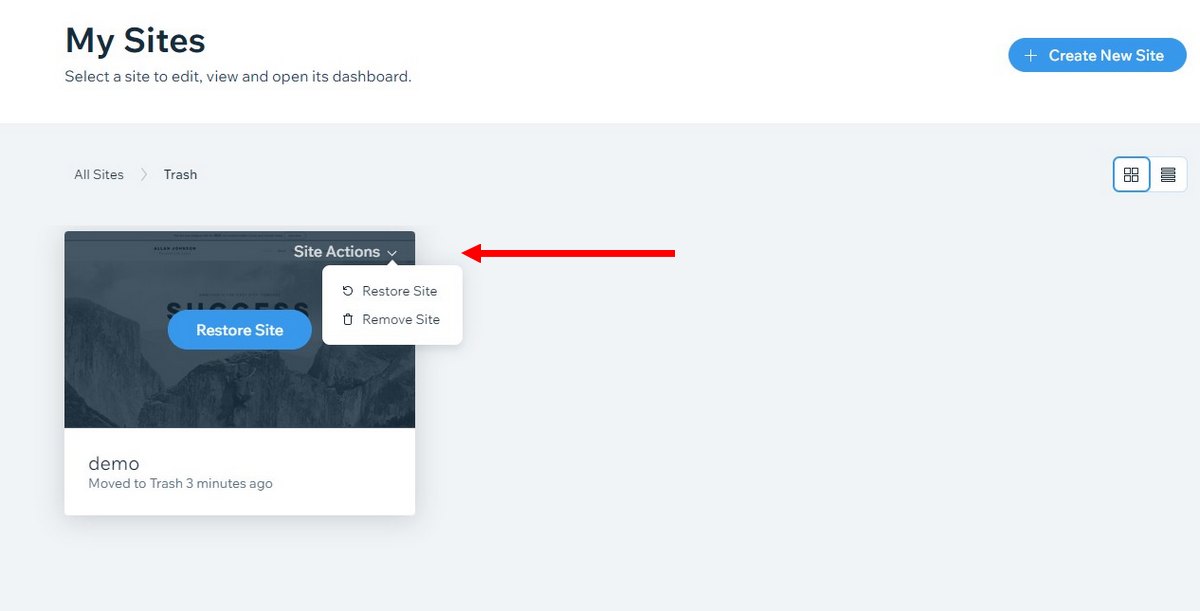1200x611 pixels.
Task: Click the breadcrumb separator chevron
Action: point(144,175)
